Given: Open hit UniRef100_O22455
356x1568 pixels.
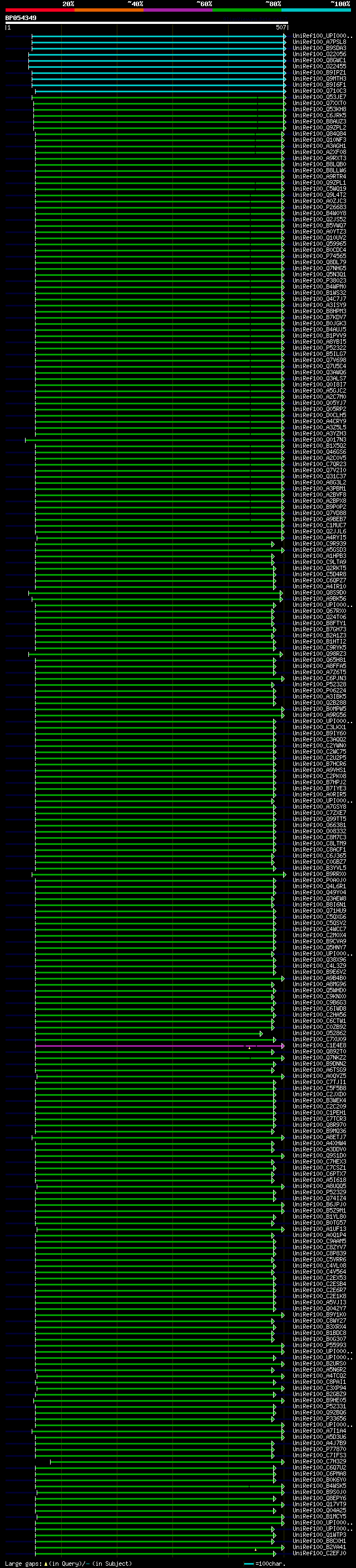Looking at the screenshot, I should click(x=319, y=66).
